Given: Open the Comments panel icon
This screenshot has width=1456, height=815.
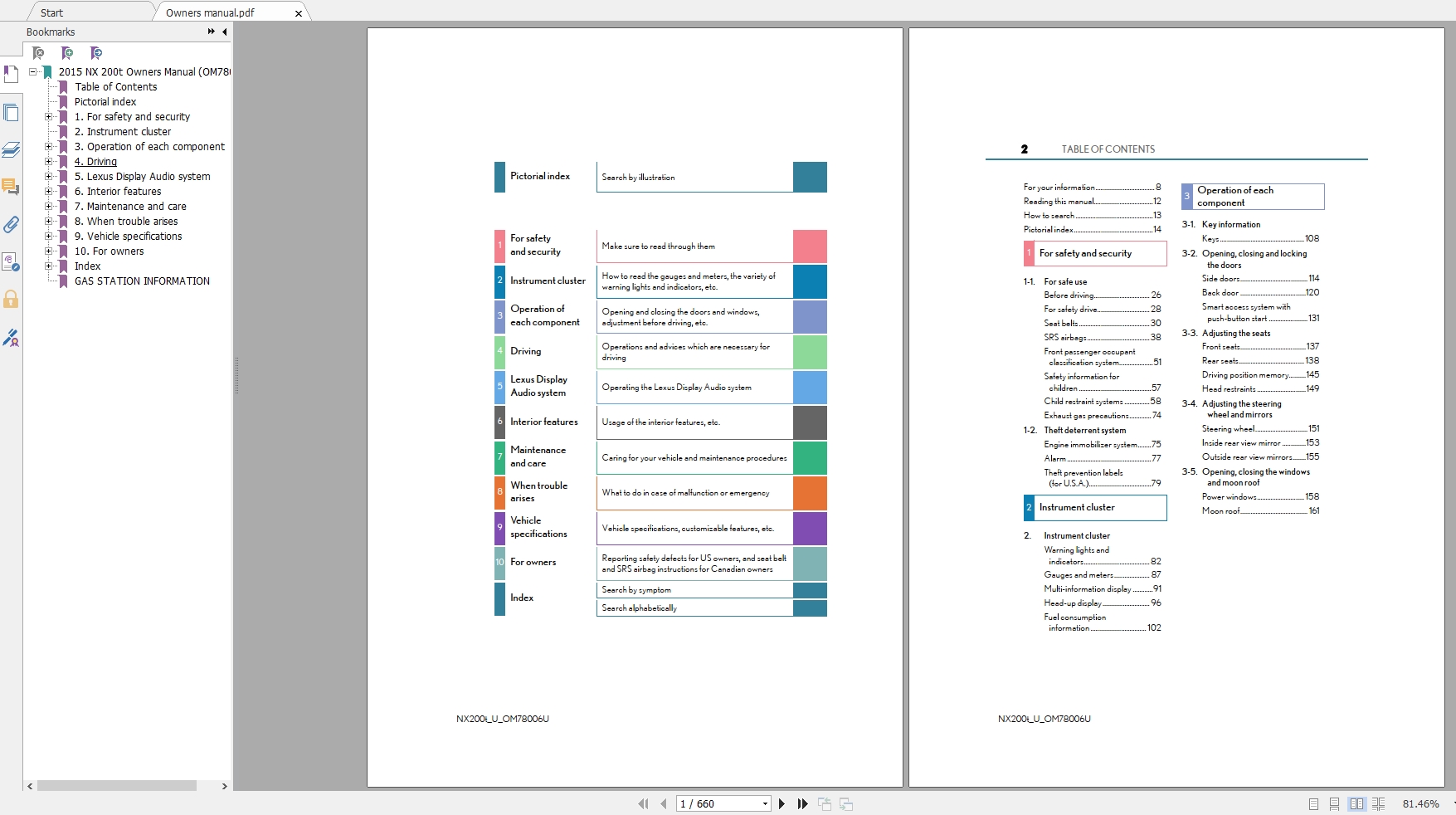Looking at the screenshot, I should click(x=11, y=187).
